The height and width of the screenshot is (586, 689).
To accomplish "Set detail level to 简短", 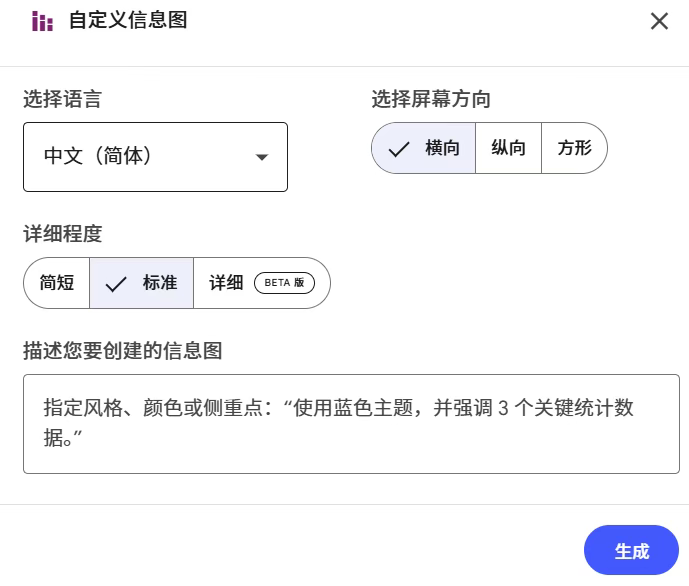I will pyautogui.click(x=57, y=283).
